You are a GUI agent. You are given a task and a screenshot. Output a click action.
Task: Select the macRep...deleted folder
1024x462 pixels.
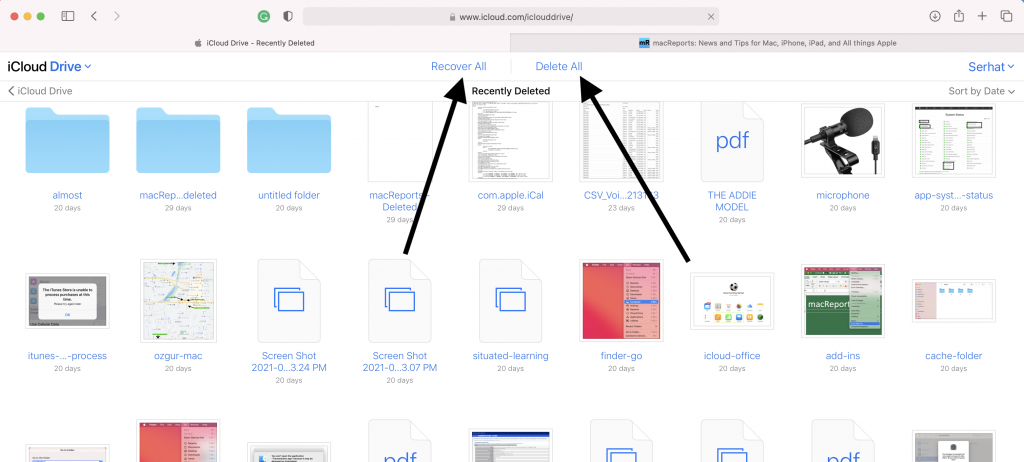click(178, 140)
